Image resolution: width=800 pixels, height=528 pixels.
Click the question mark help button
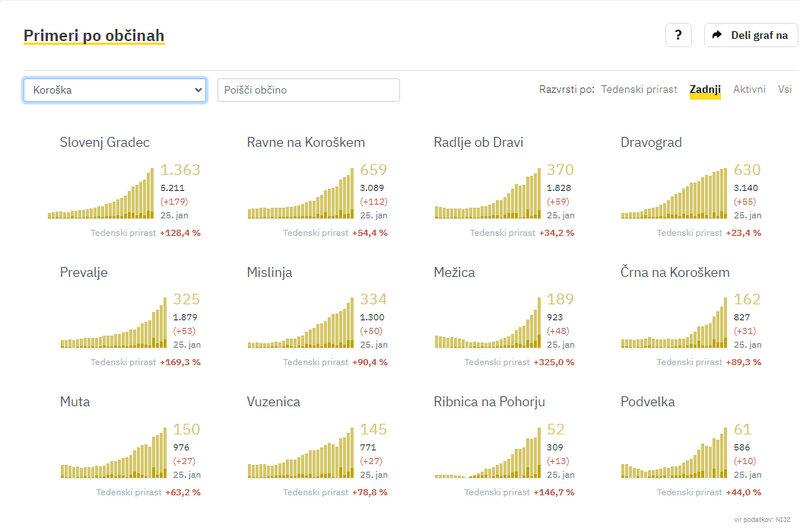click(x=678, y=35)
